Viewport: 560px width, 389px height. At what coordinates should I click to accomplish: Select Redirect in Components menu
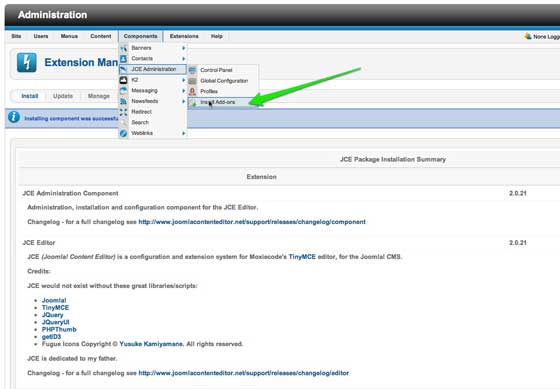(x=141, y=112)
